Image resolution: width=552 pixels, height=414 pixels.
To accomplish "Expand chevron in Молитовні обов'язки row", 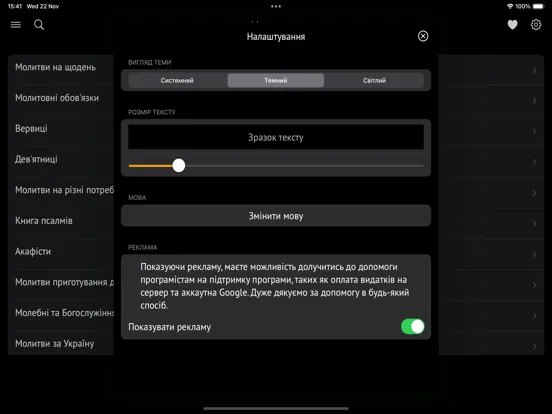I will [x=534, y=101].
